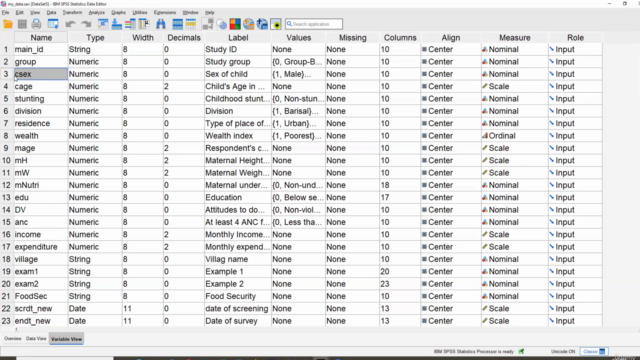Click the Decimals cell for mage row

click(x=184, y=148)
